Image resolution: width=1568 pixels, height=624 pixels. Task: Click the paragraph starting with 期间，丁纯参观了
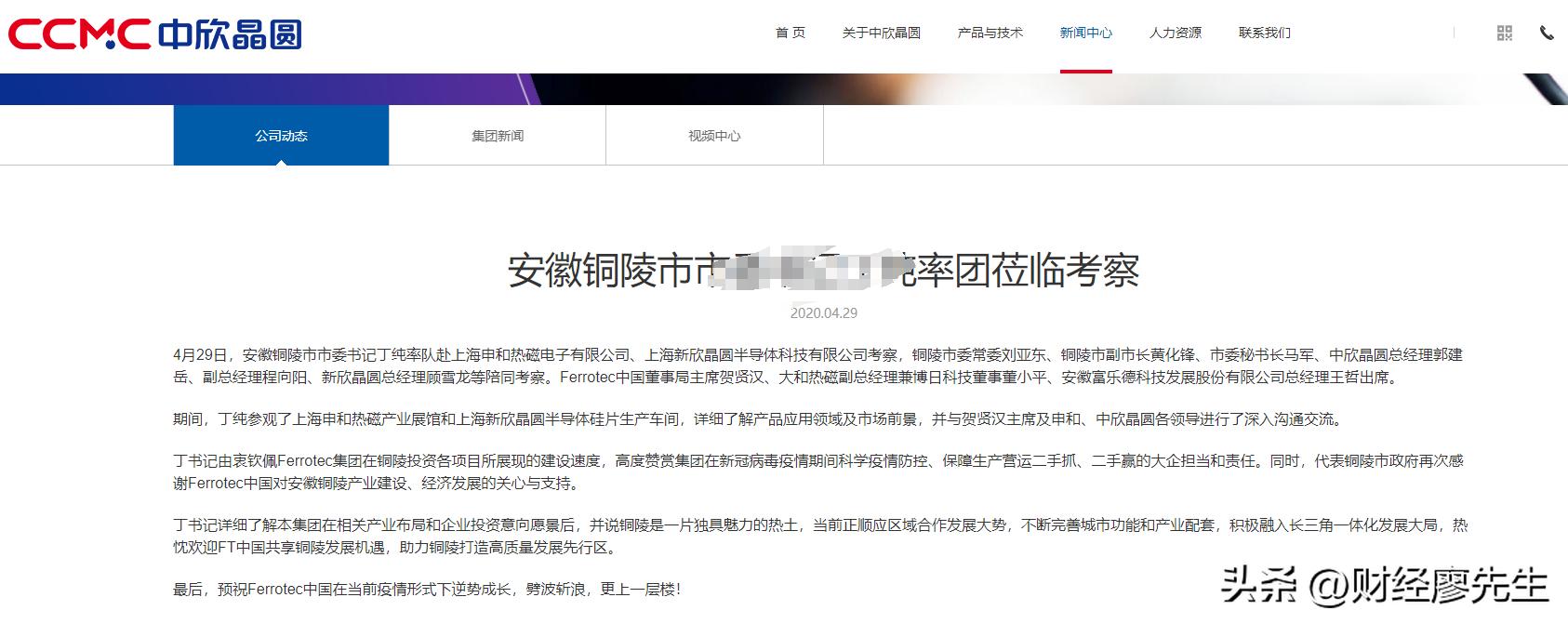[759, 419]
